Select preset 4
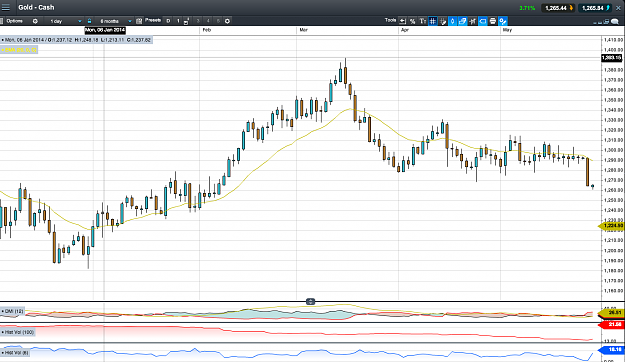The image size is (625, 362). [x=208, y=21]
